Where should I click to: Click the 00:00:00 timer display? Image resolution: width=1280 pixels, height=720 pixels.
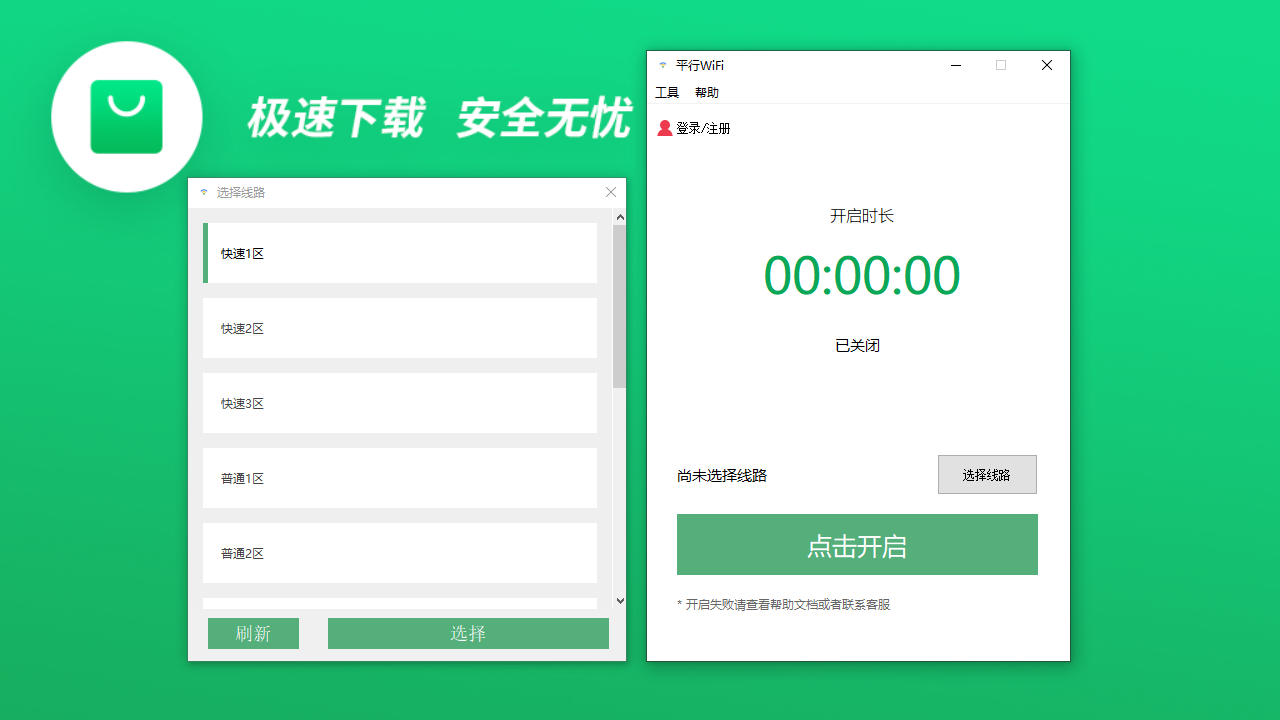[x=860, y=275]
